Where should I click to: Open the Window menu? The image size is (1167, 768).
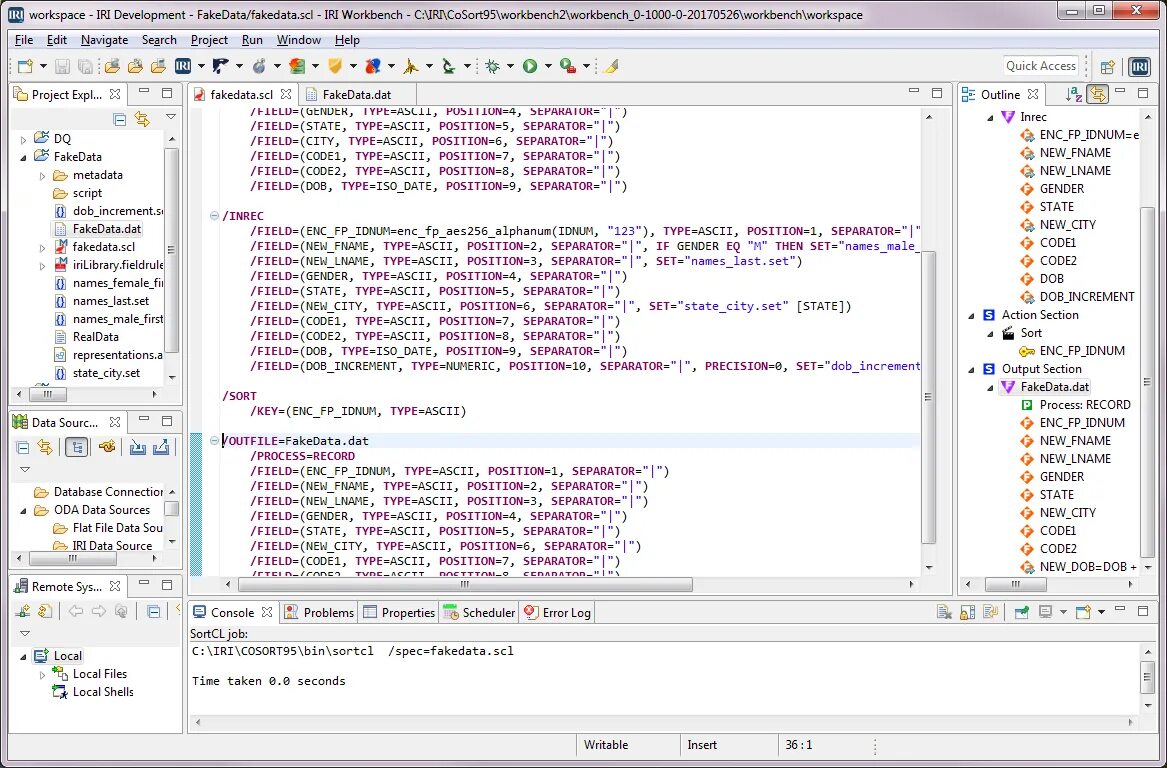click(298, 40)
